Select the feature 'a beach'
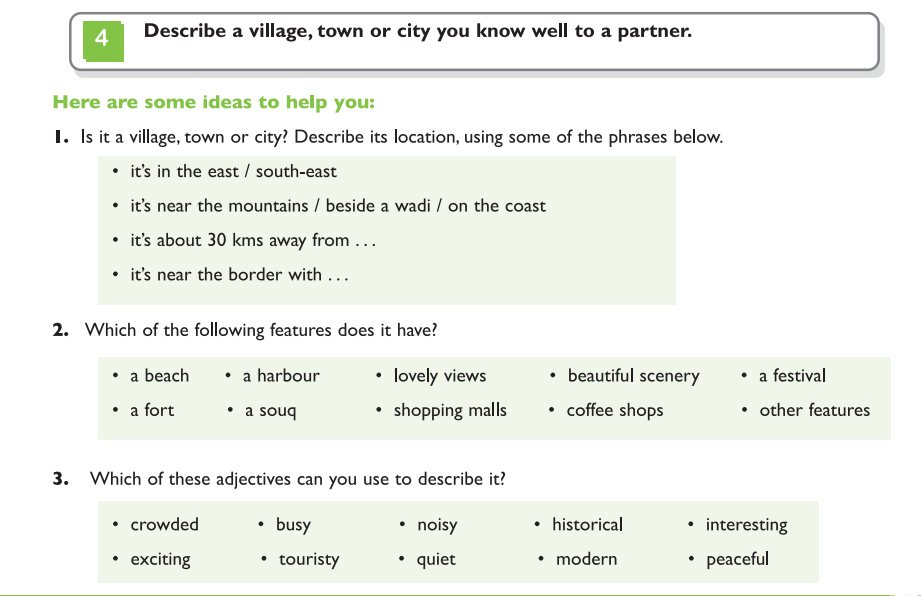Image resolution: width=921 pixels, height=596 pixels. pyautogui.click(x=160, y=376)
